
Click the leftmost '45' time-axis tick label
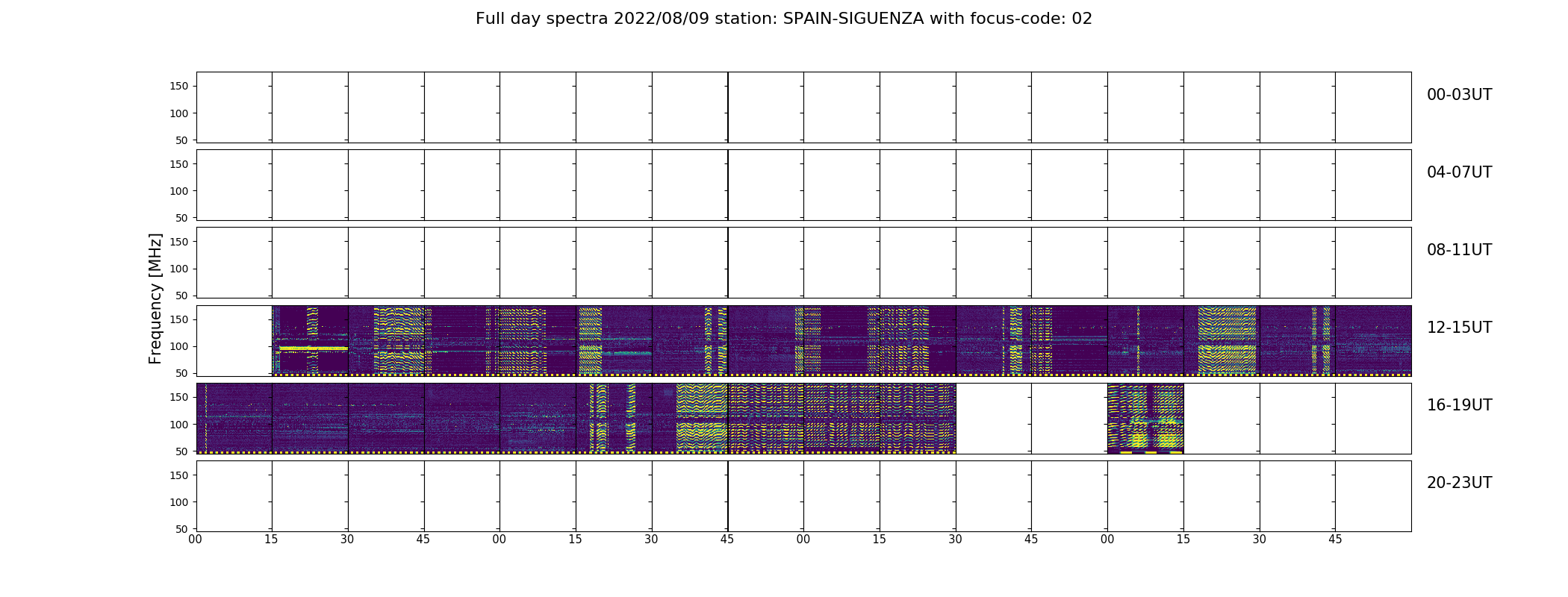point(423,540)
